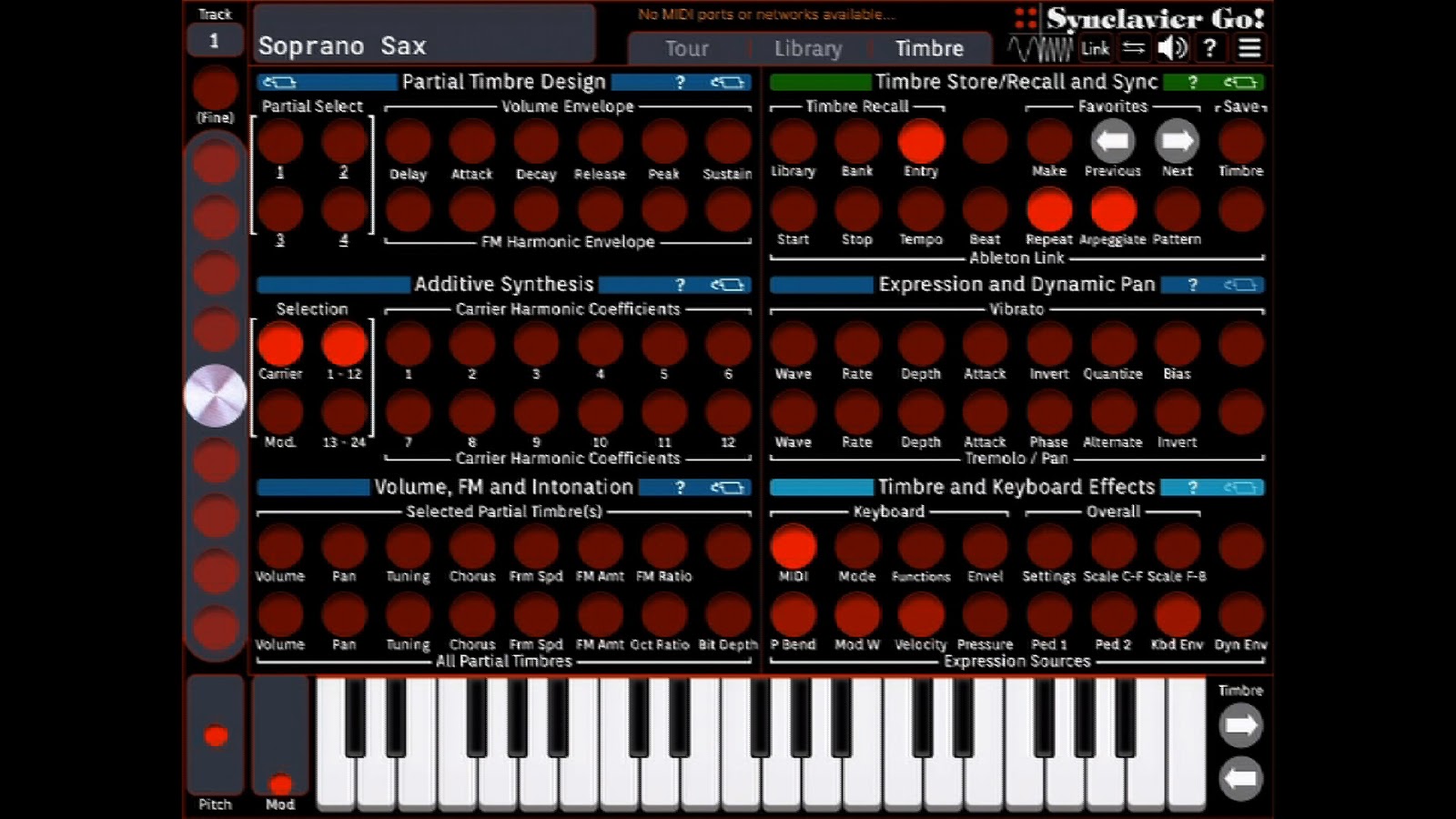Image resolution: width=1456 pixels, height=819 pixels.
Task: Click the Soprano Sax timbre name display
Action: tap(424, 34)
